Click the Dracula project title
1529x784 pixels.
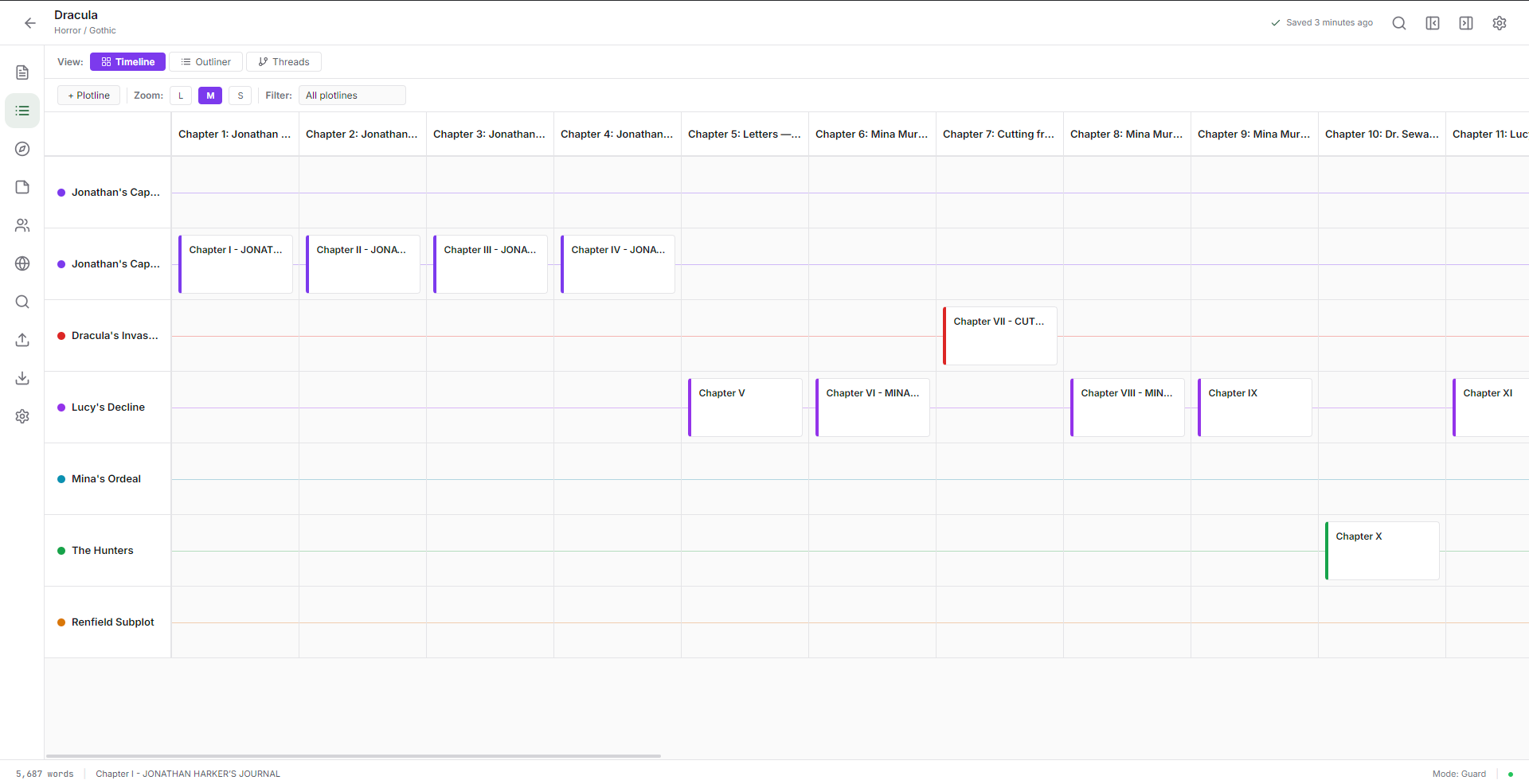coord(76,15)
